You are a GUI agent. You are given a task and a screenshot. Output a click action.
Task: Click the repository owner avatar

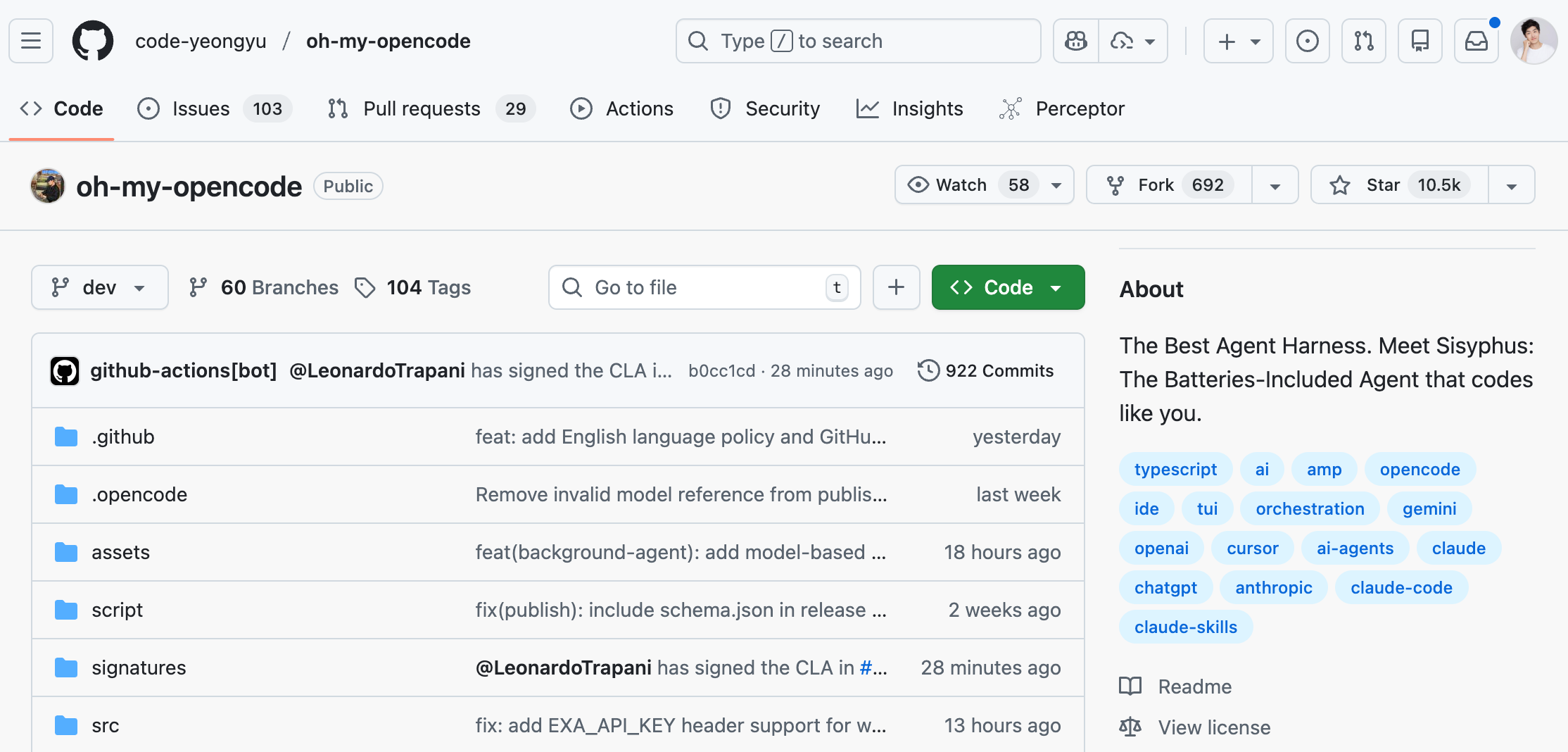[x=48, y=186]
